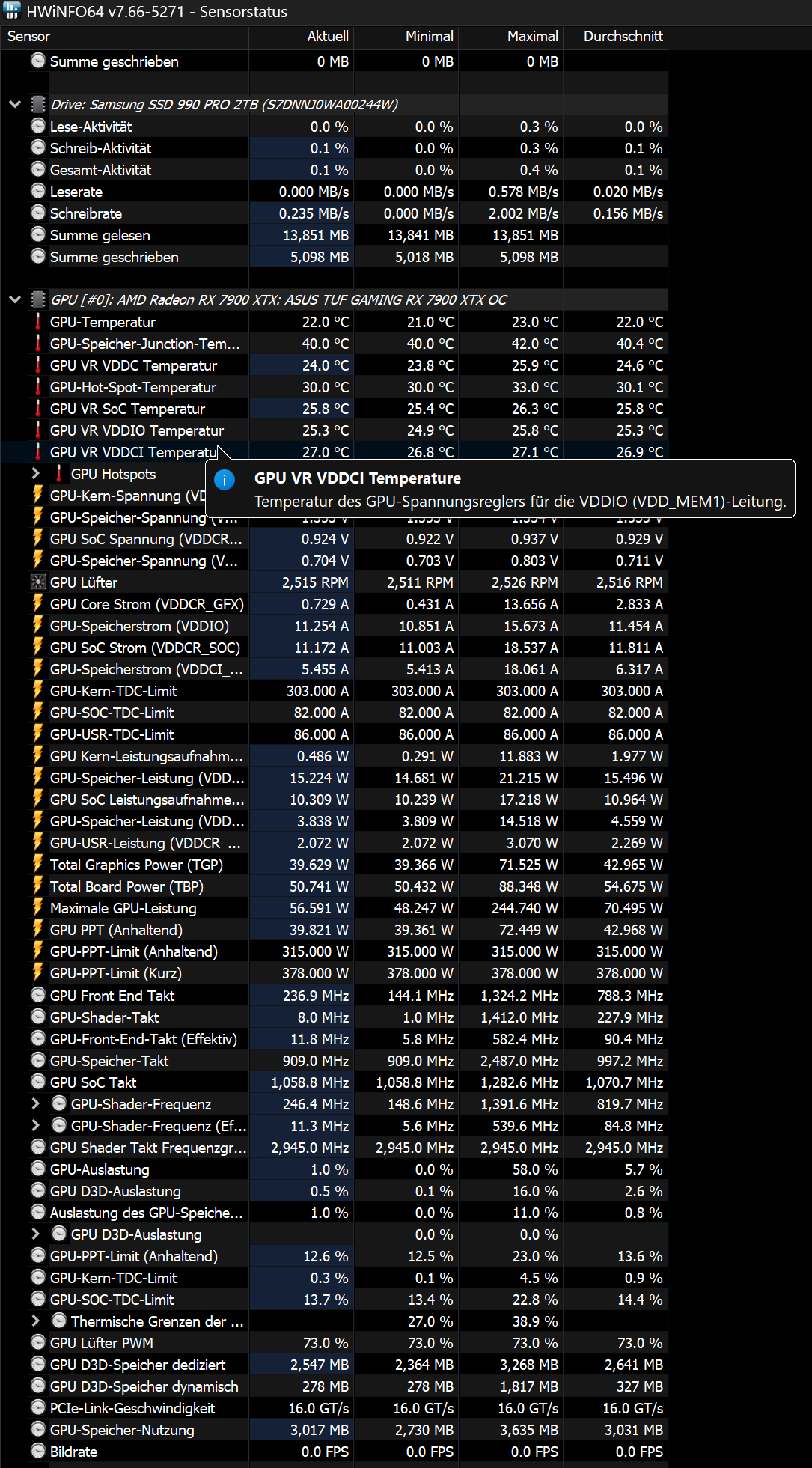Click the 54.675 W average TBP value
Image resolution: width=812 pixels, height=1468 pixels.
tap(633, 886)
